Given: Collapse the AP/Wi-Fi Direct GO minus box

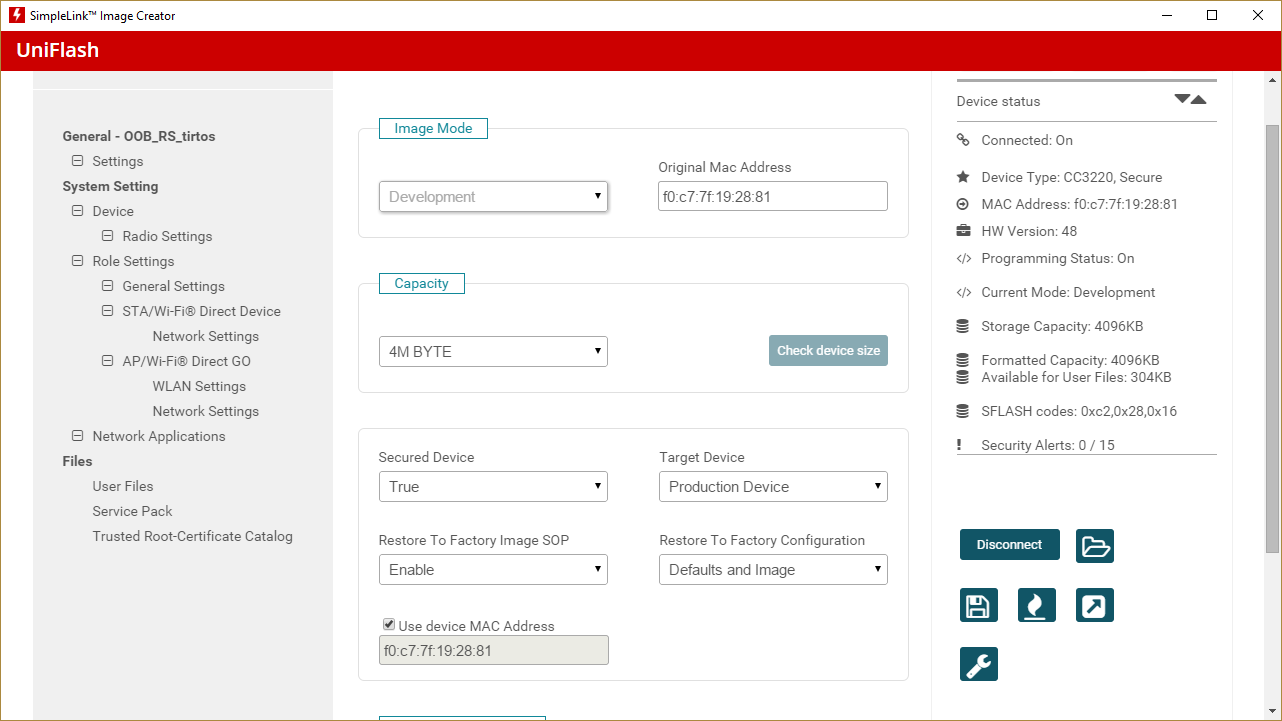Looking at the screenshot, I should [107, 361].
